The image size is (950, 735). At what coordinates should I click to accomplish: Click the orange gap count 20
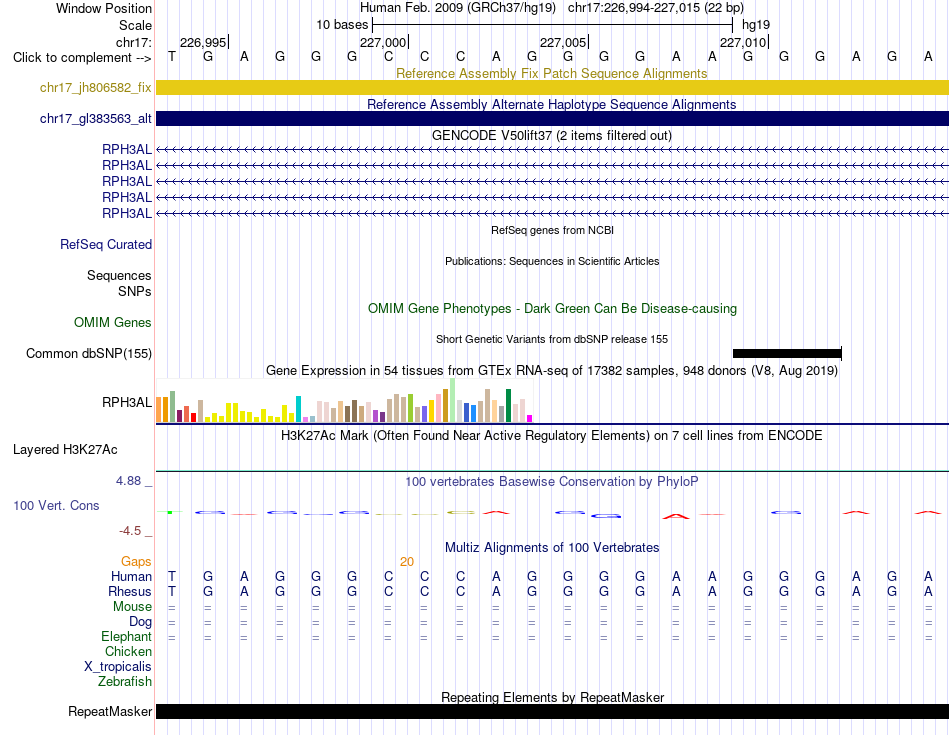407,562
